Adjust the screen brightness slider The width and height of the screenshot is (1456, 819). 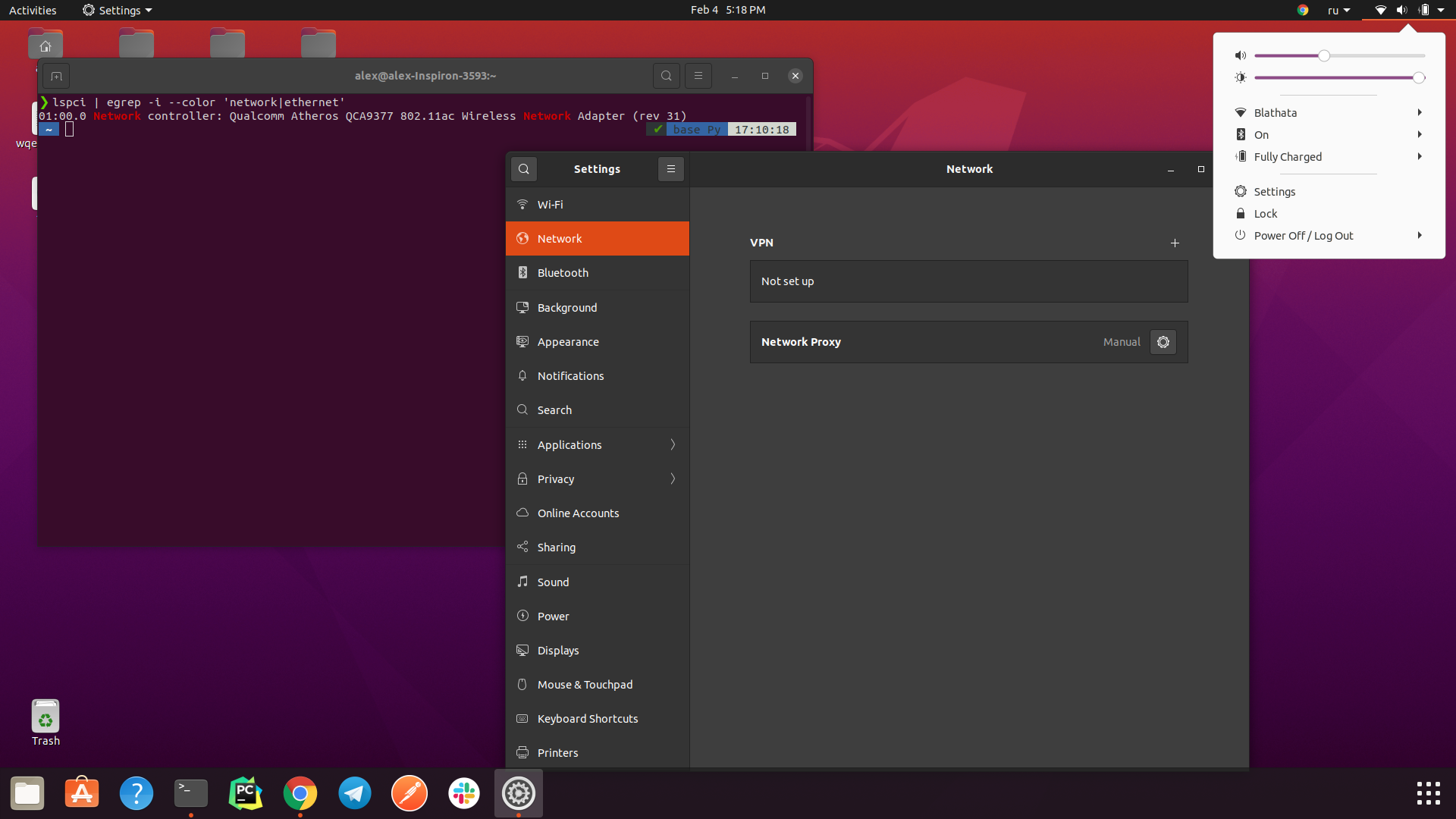click(x=1340, y=77)
